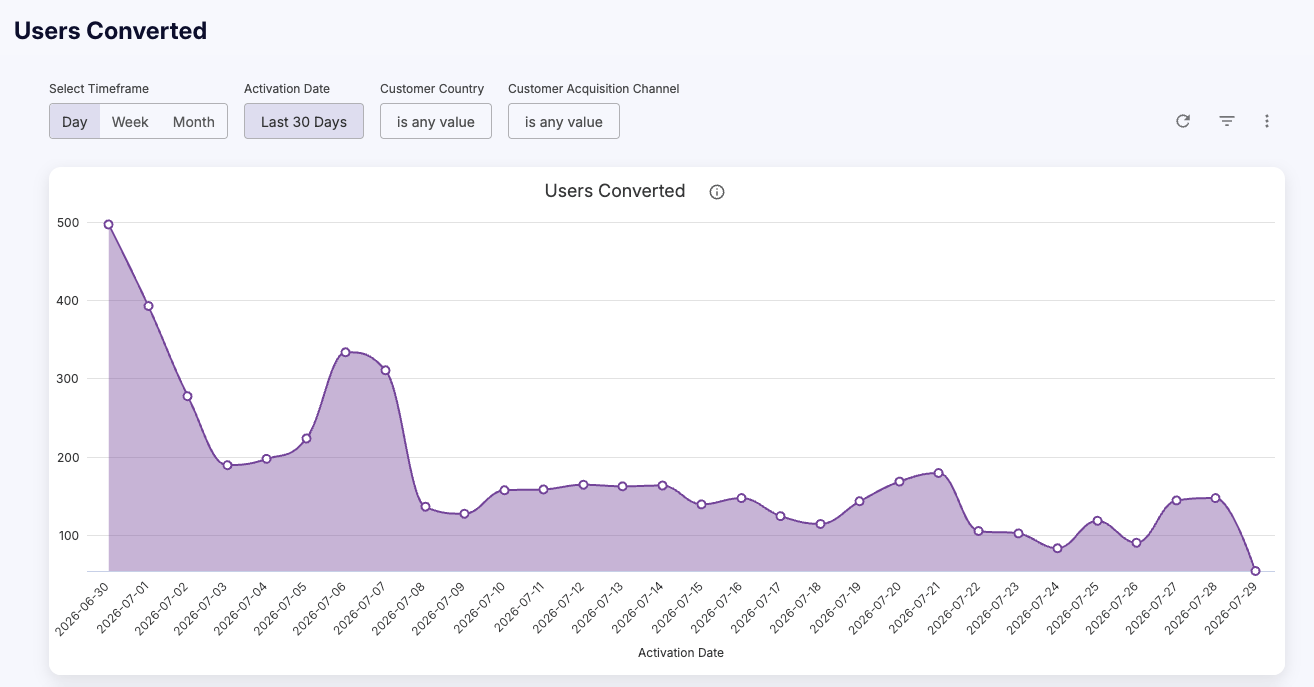Open Customer Country filter dropdown
This screenshot has height=687, width=1314.
[436, 122]
